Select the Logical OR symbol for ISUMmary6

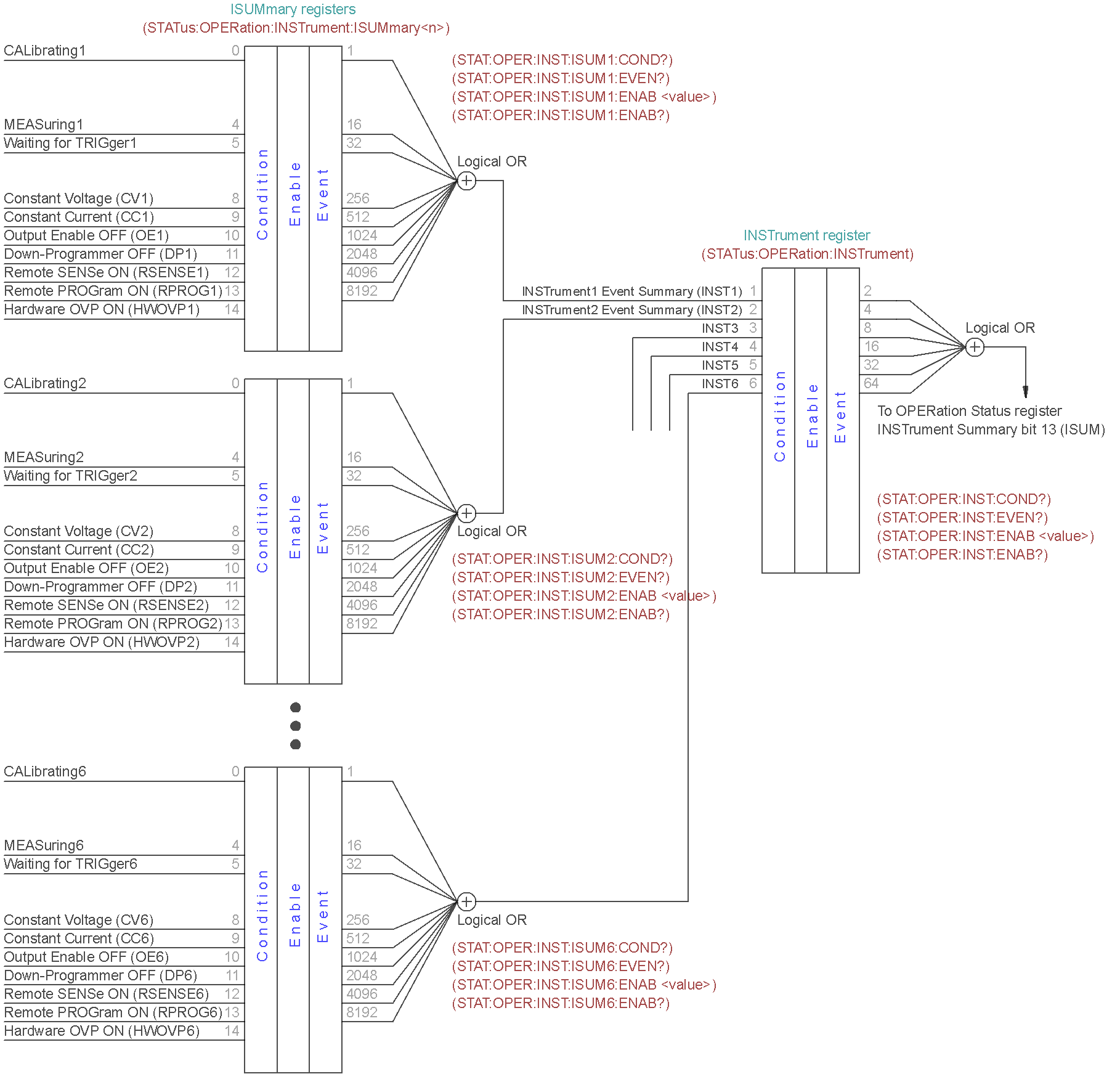point(466,902)
